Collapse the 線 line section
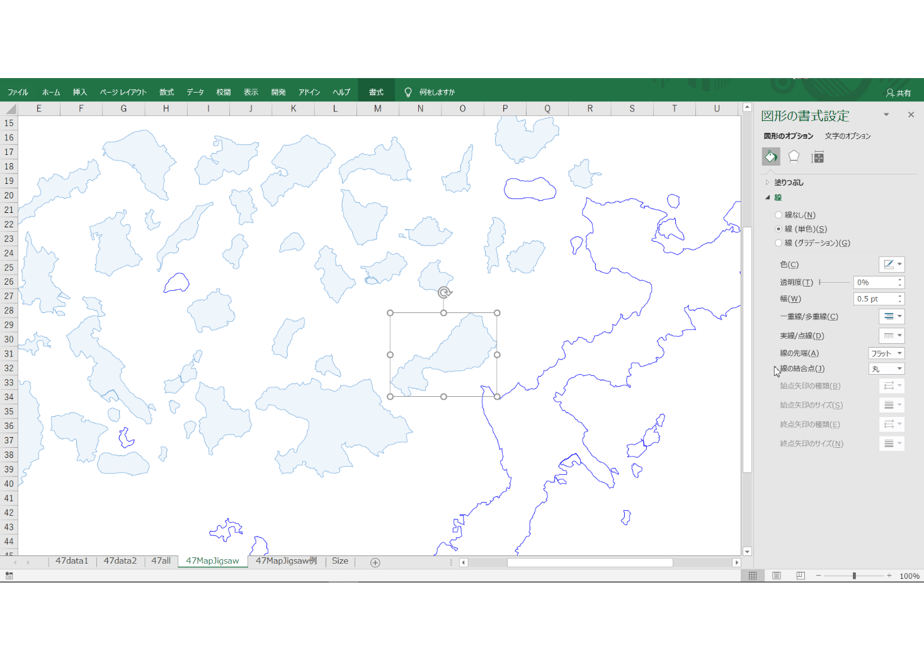Image resolution: width=924 pixels, height=660 pixels. click(767, 197)
